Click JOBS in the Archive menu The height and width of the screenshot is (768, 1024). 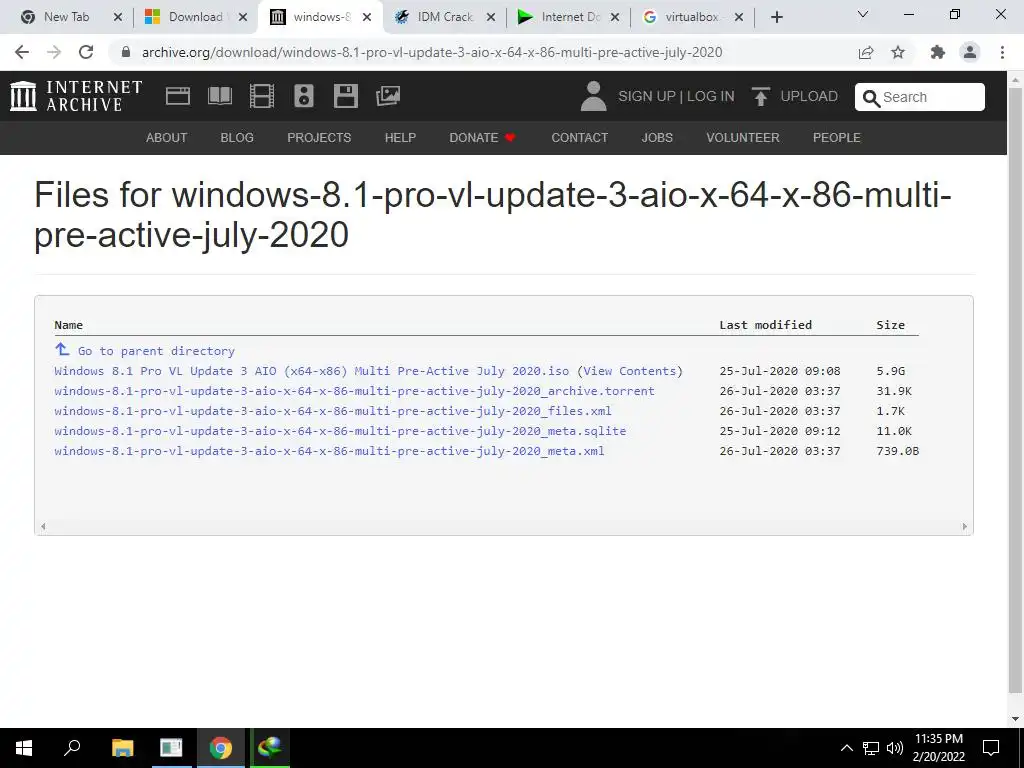(657, 138)
